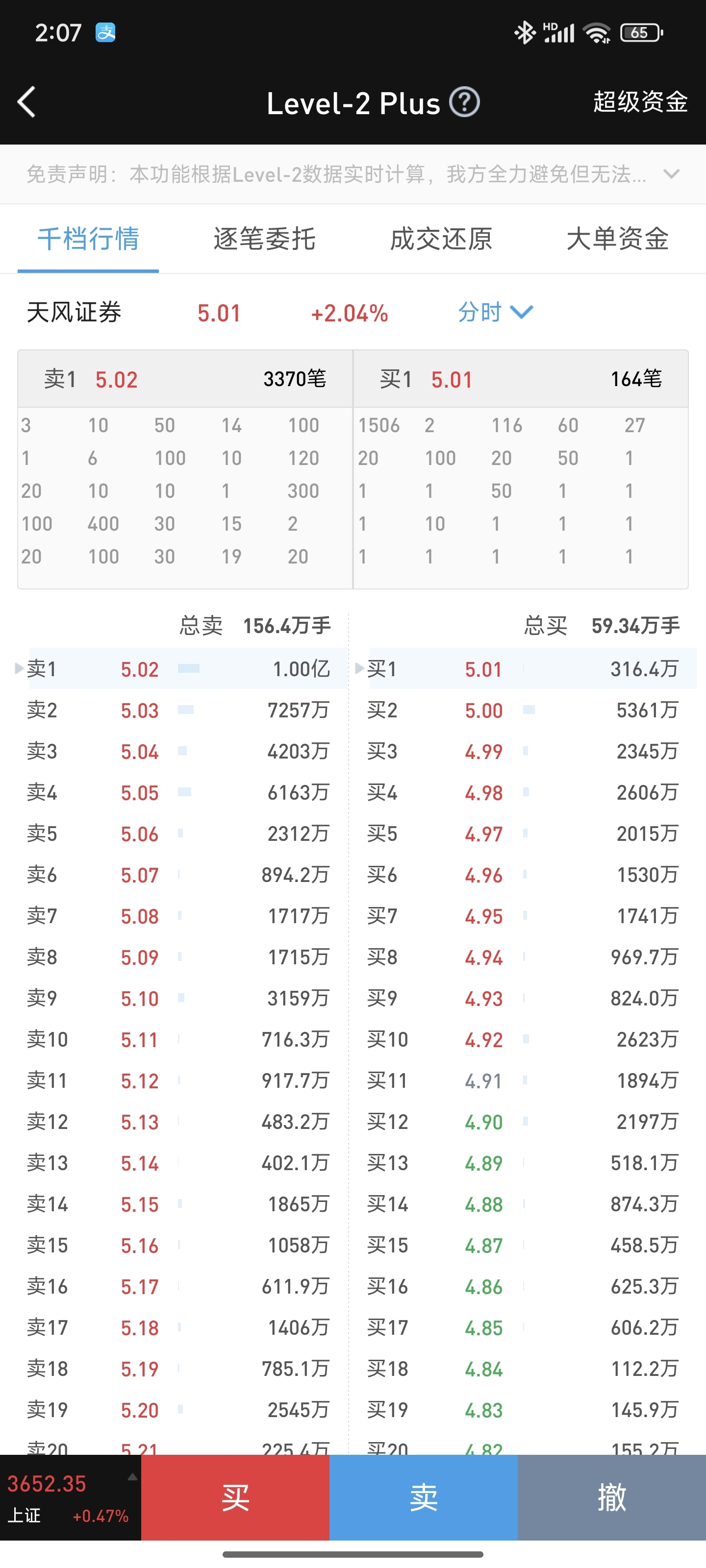Select 卖17 price 5.18 row
Screen dimensions: 706x1568
coord(178,1327)
